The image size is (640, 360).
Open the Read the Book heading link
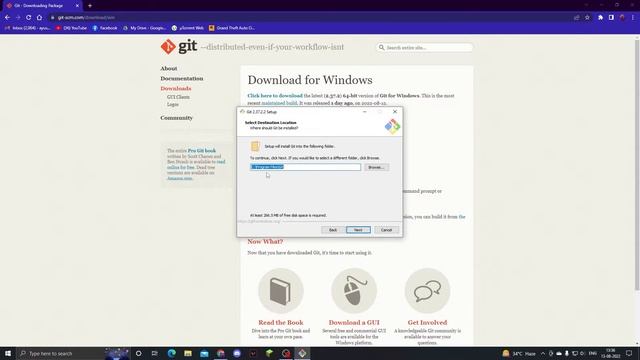[x=281, y=322]
